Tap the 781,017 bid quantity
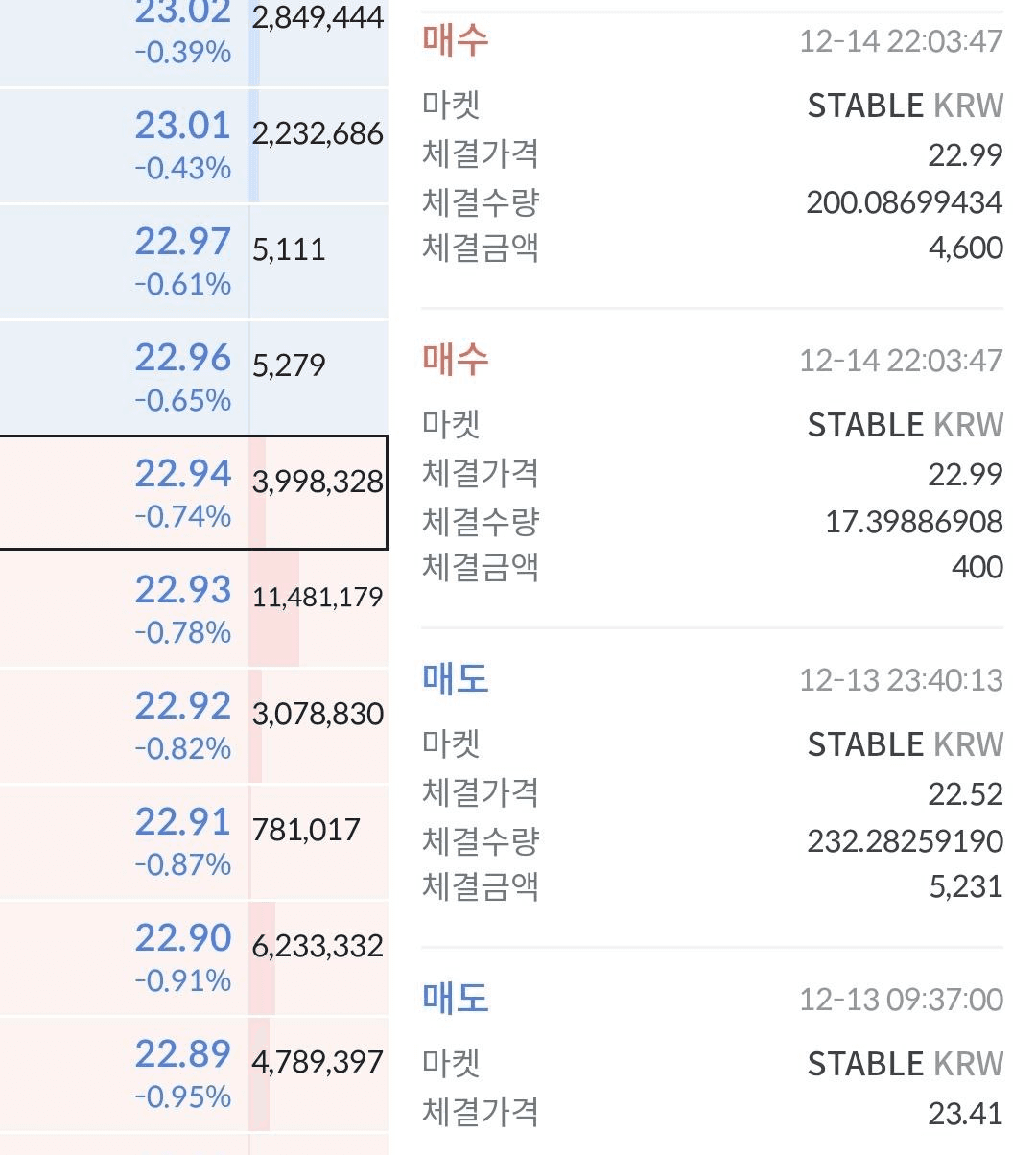This screenshot has width=1036, height=1155. 306,830
